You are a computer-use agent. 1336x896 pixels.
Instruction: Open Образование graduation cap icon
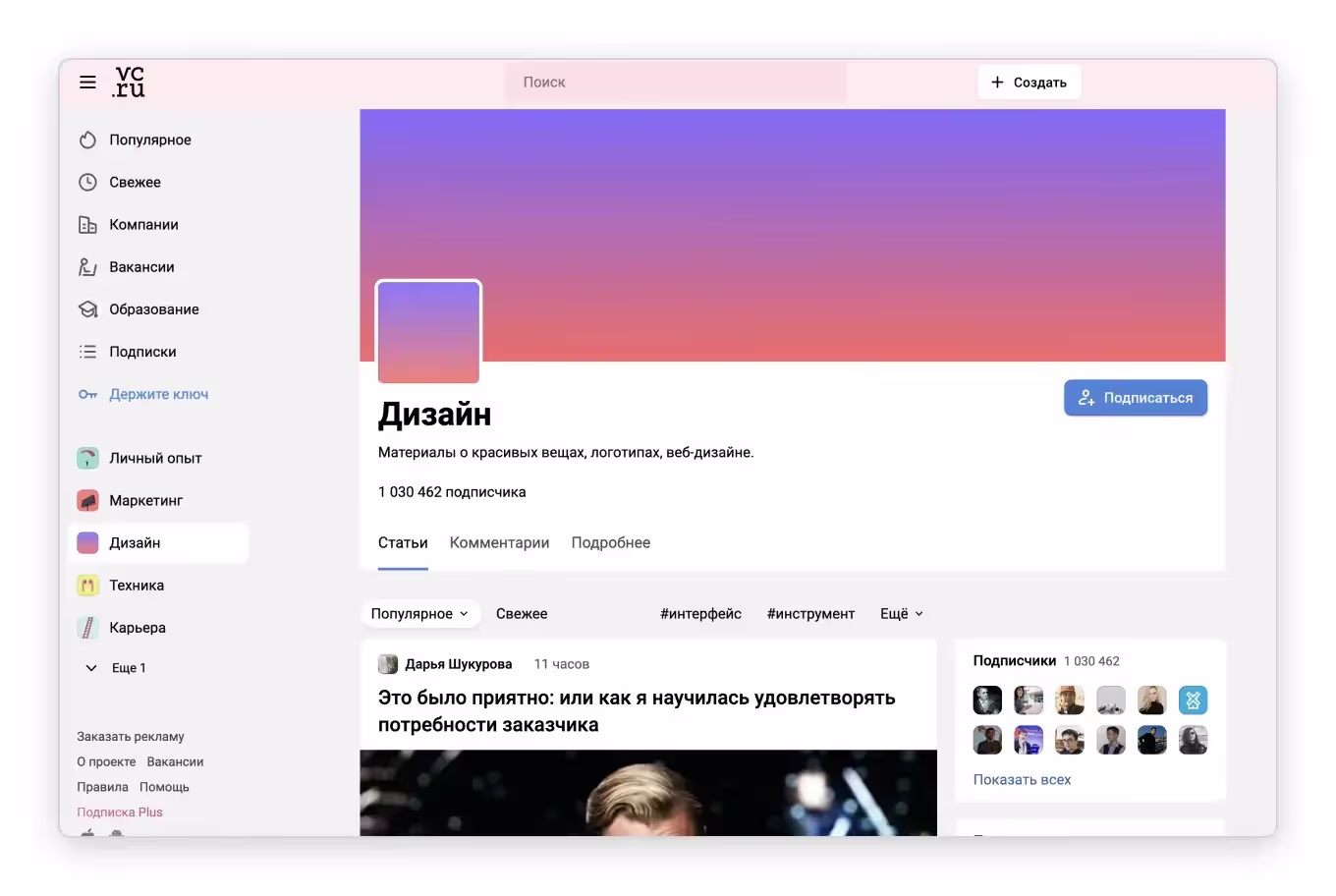(x=87, y=308)
